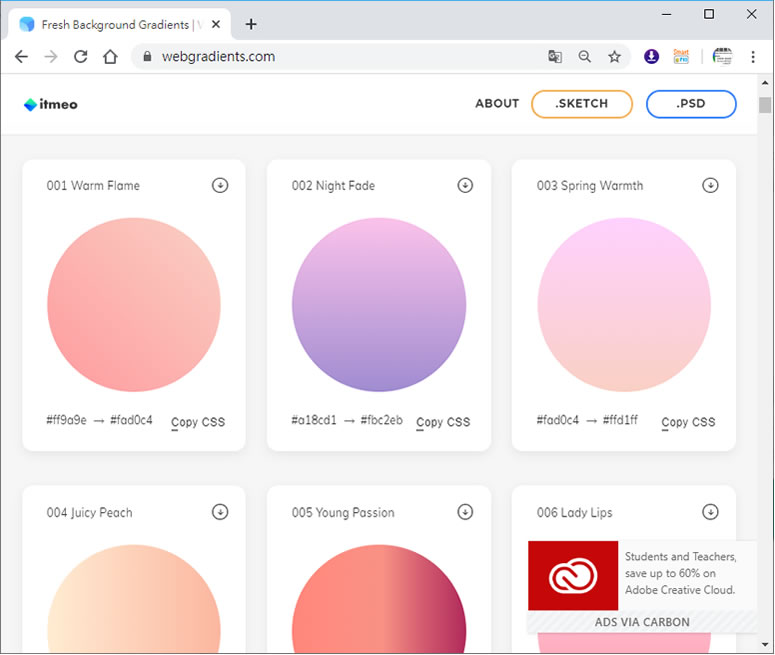This screenshot has height=655, width=775.
Task: Click the itmeo logo
Action: coord(51,104)
